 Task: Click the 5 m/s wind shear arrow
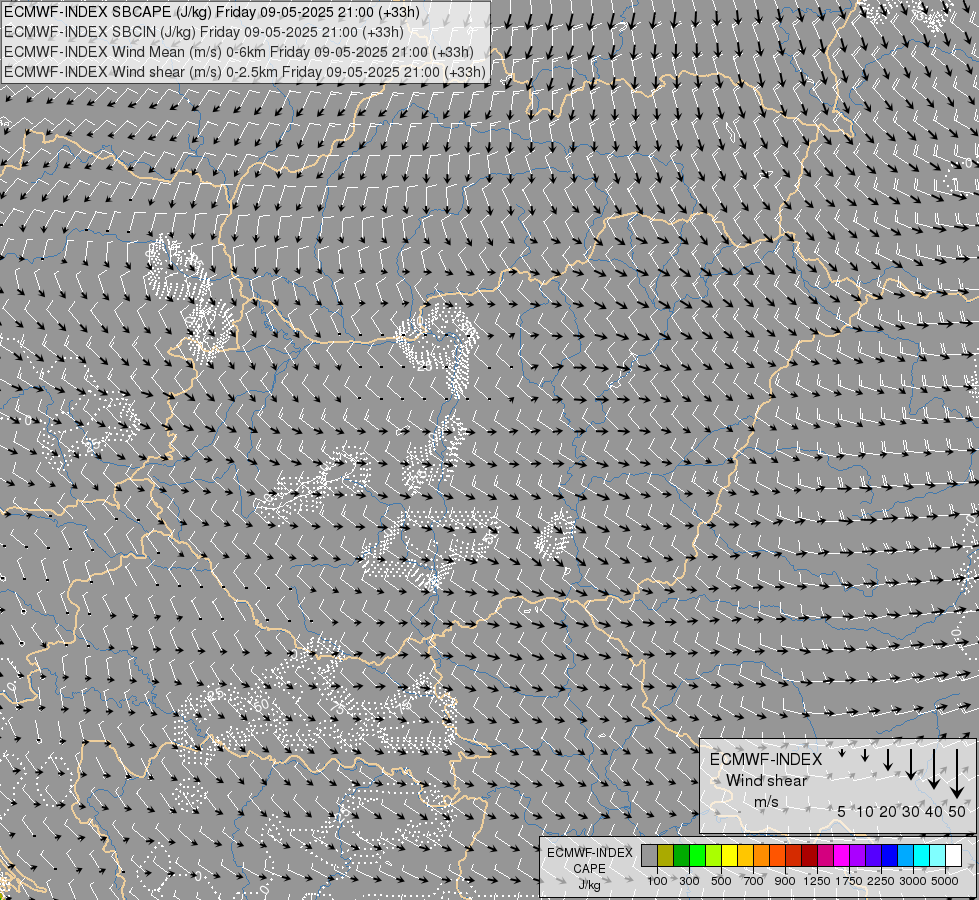(x=842, y=753)
